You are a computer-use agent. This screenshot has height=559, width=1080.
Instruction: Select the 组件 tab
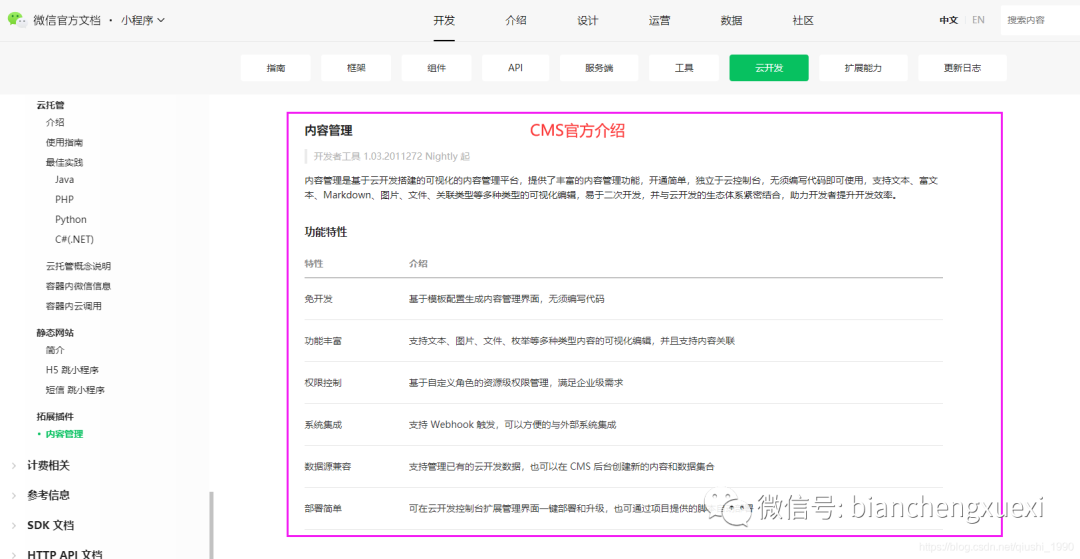437,68
